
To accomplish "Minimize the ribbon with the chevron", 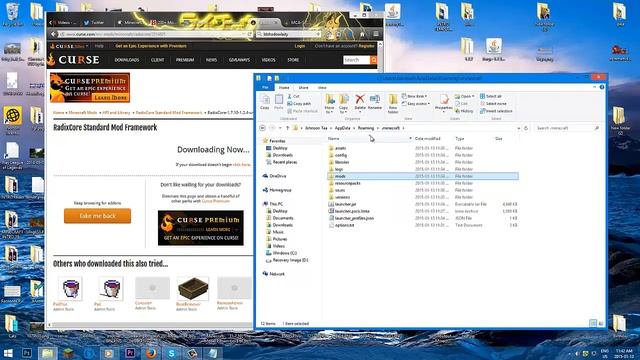I will (594, 87).
